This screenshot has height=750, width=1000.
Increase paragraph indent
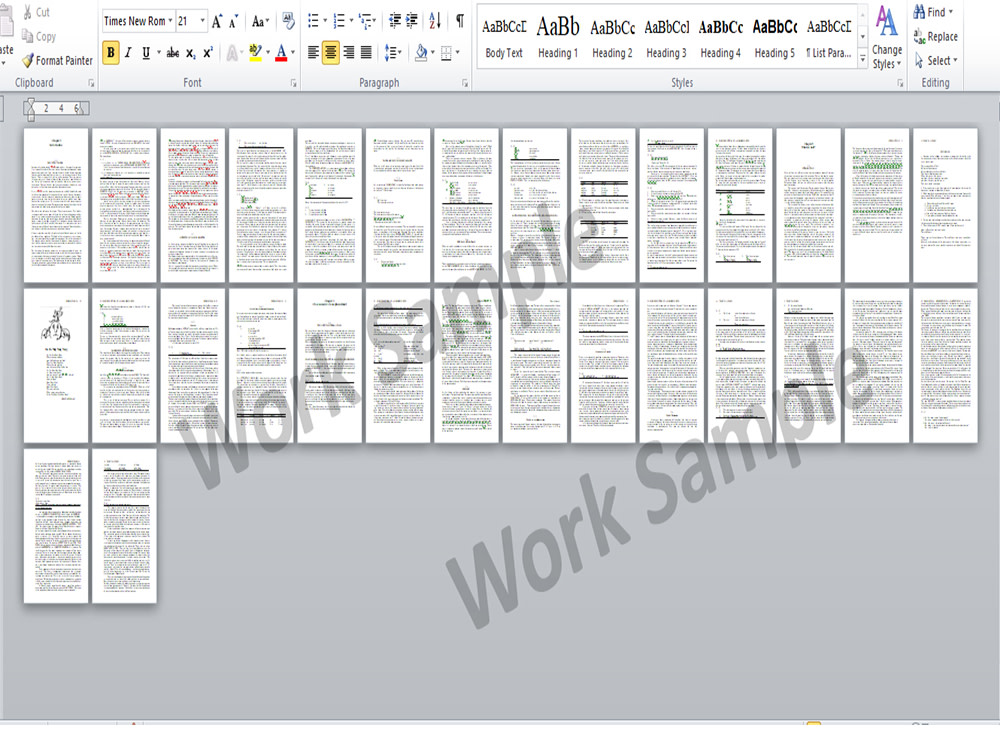tap(413, 22)
